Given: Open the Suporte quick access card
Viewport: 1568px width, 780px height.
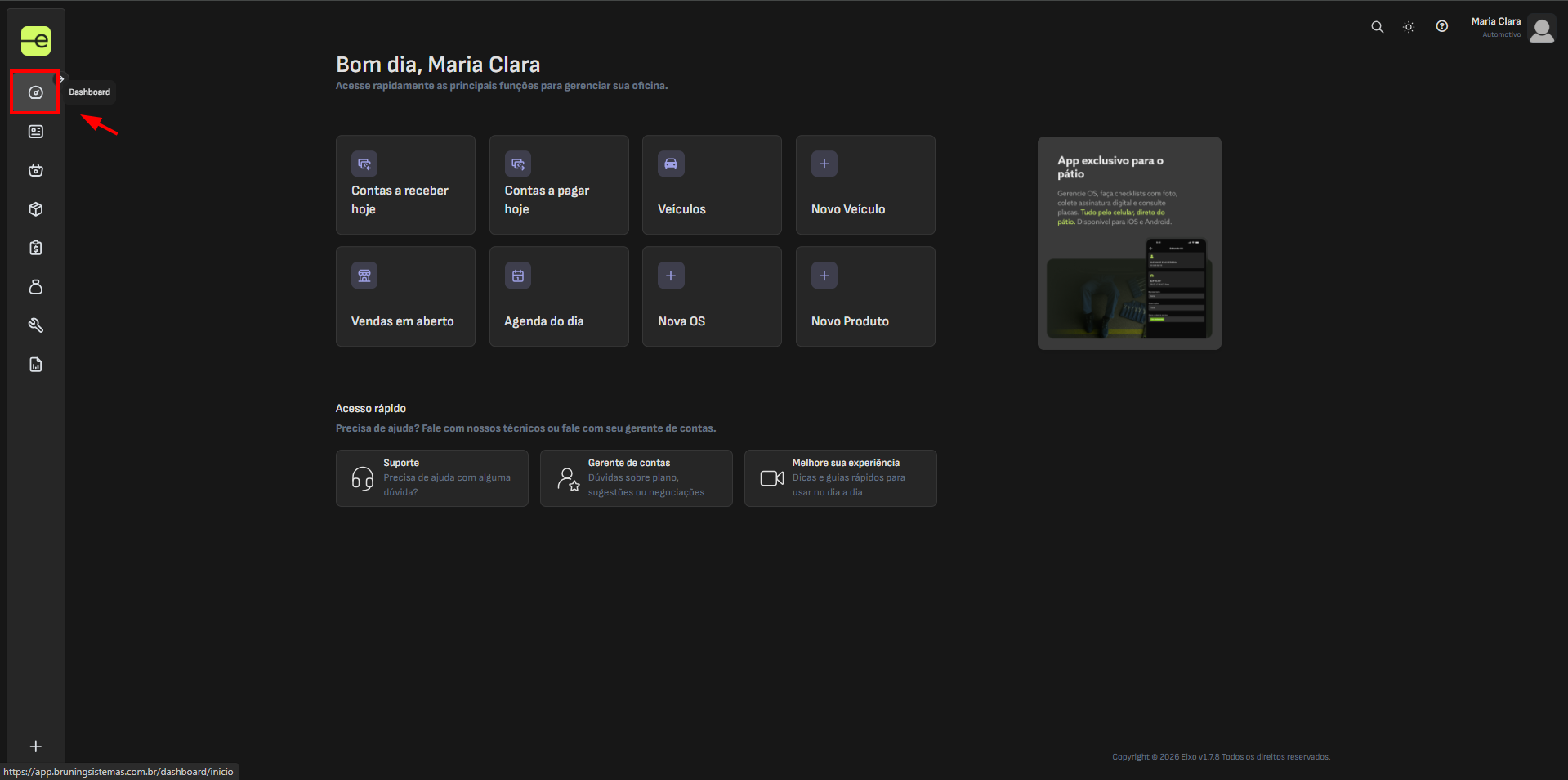Looking at the screenshot, I should coord(432,478).
